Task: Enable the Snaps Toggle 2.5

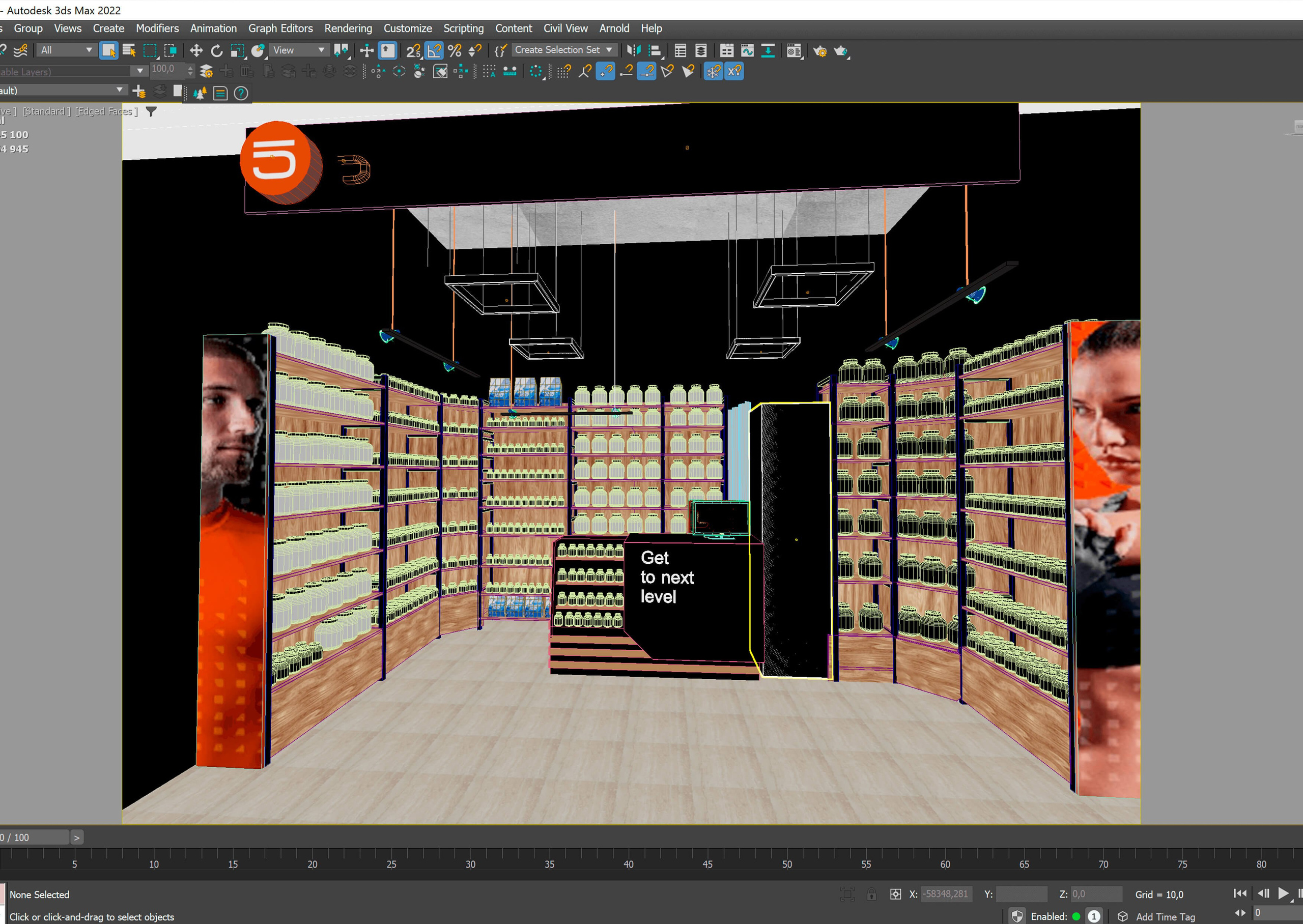Action: click(413, 50)
